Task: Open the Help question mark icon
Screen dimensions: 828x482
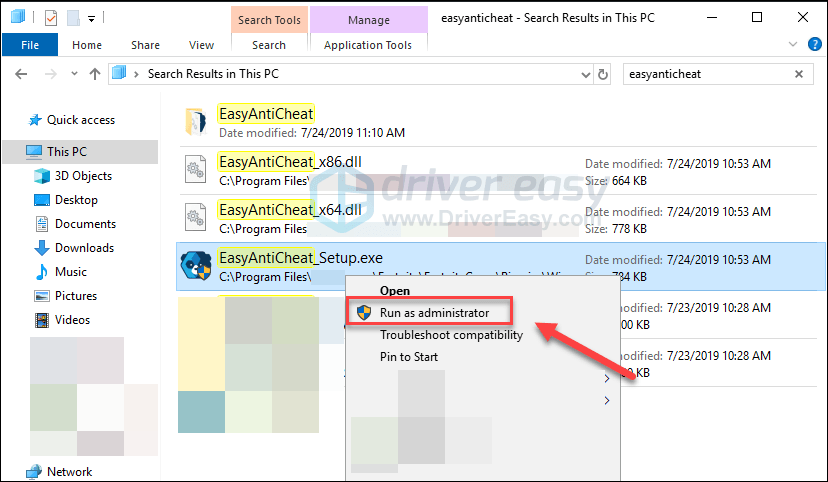Action: (x=813, y=45)
